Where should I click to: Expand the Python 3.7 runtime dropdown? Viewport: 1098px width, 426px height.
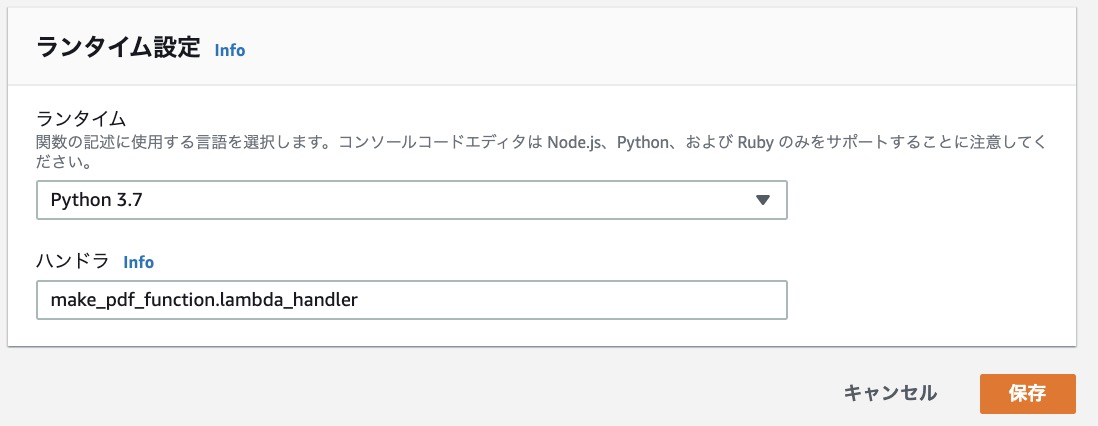tap(411, 199)
